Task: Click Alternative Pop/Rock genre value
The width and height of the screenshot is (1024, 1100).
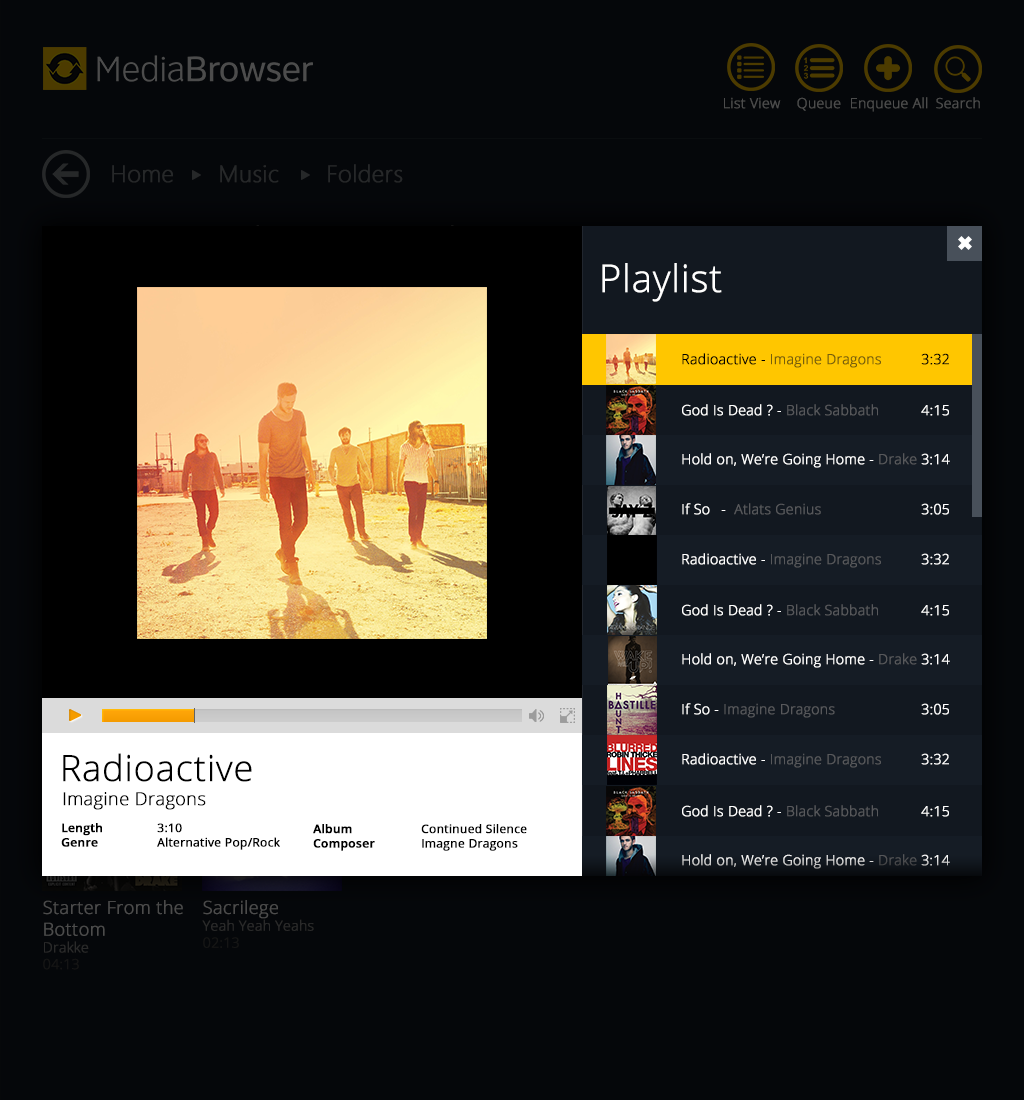Action: coord(218,843)
